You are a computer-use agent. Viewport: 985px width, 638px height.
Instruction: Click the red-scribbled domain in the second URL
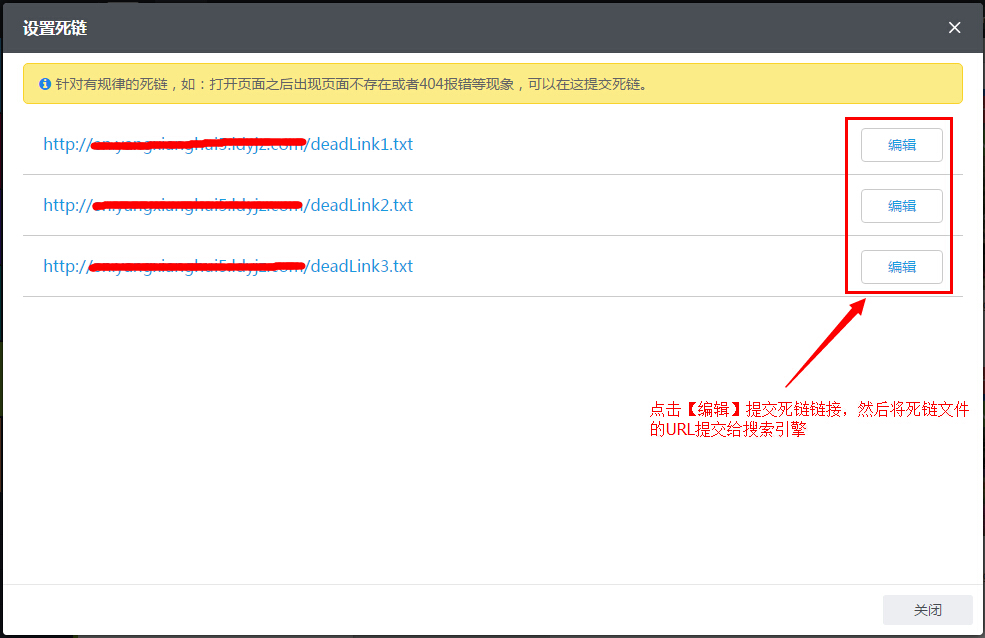coord(198,205)
